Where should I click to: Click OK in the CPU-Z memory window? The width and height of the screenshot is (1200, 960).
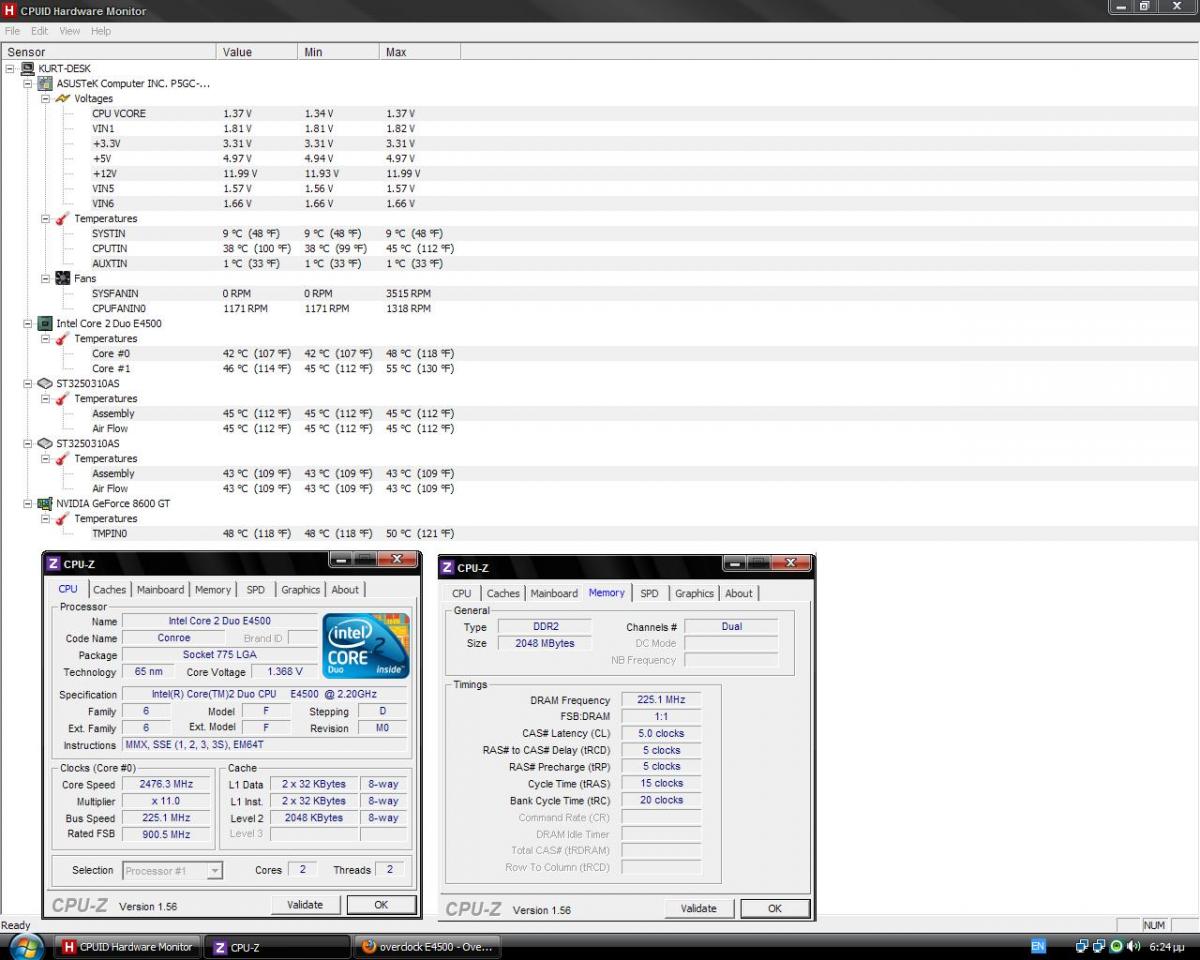coord(775,909)
